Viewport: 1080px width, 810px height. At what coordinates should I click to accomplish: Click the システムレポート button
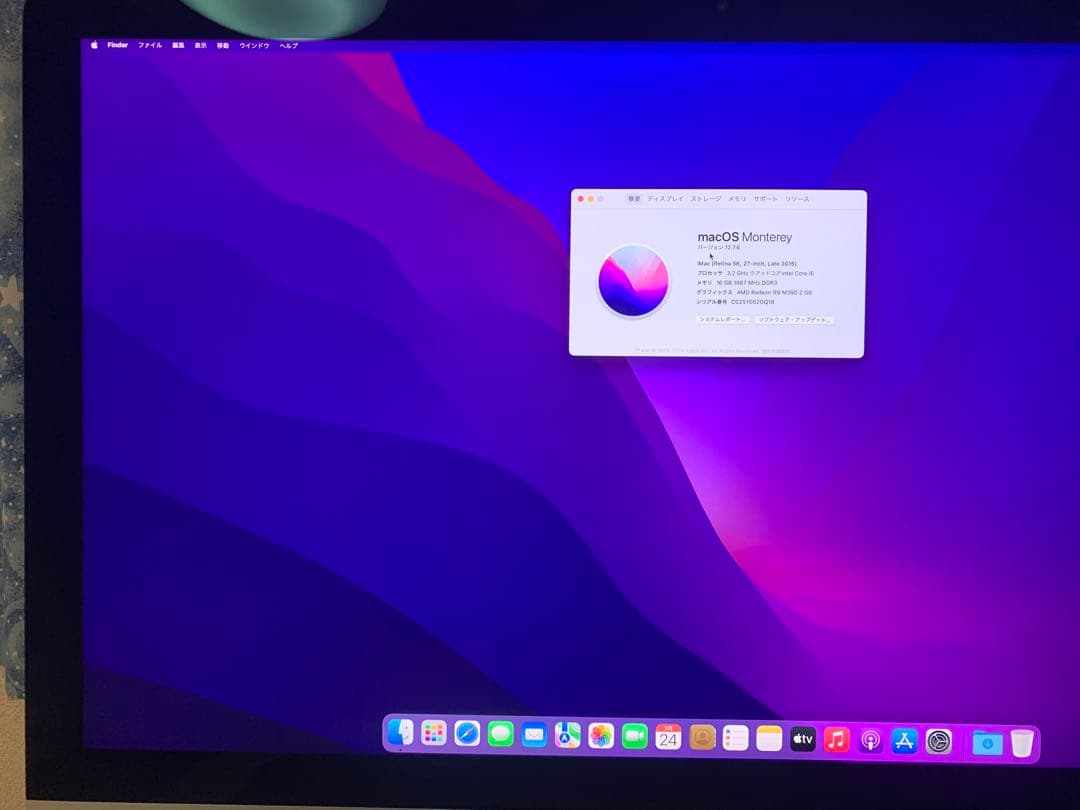(724, 320)
